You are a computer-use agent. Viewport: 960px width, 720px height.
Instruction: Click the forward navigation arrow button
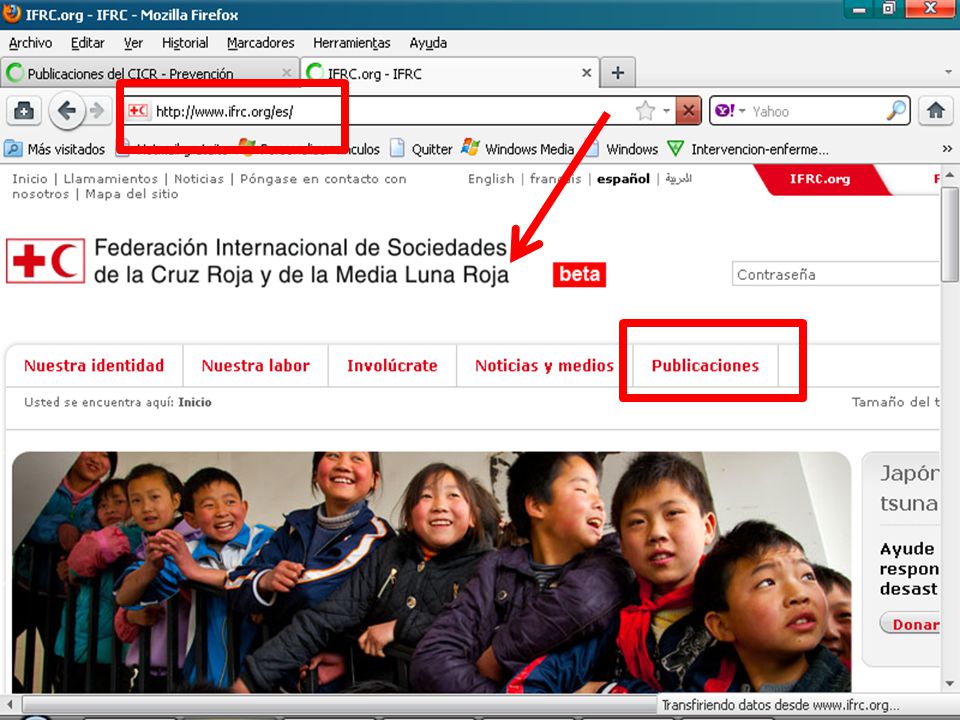pyautogui.click(x=97, y=111)
